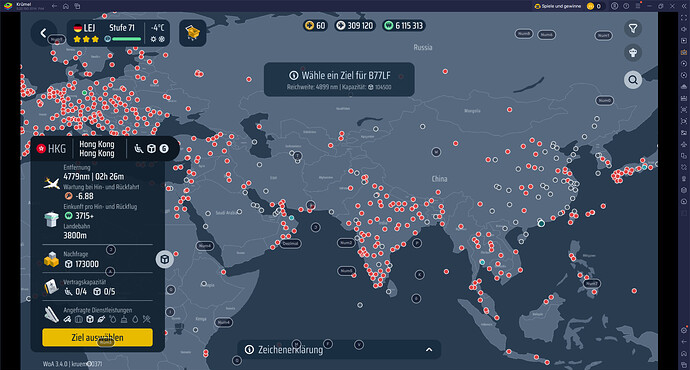Go back with the arrow beside LEJ
690x370 pixels.
click(43, 33)
